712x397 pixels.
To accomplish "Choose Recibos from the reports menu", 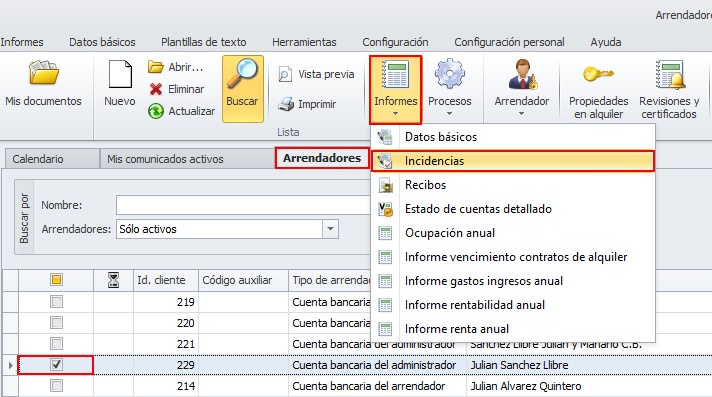I will 513,185.
